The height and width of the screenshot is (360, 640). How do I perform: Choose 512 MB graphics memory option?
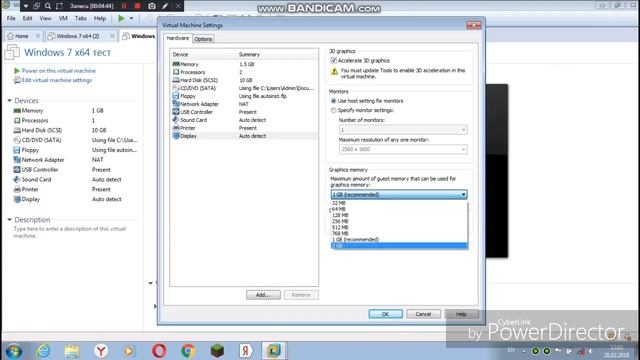point(399,227)
